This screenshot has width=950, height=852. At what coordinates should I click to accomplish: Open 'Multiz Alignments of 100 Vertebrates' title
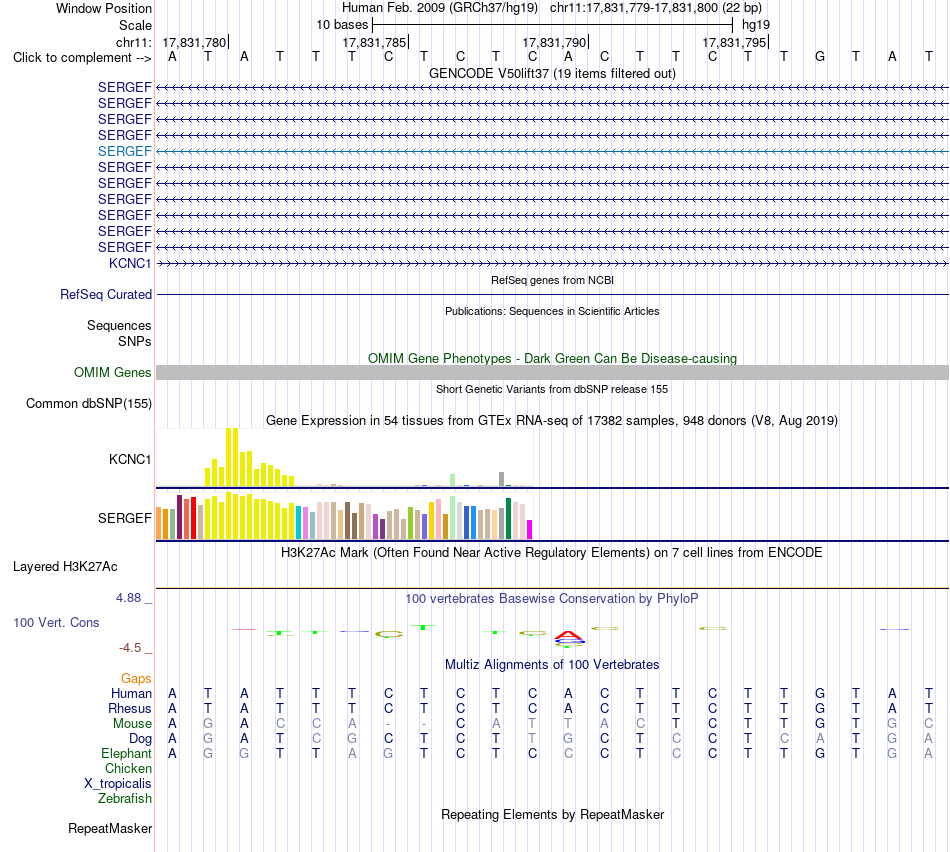coord(552,665)
